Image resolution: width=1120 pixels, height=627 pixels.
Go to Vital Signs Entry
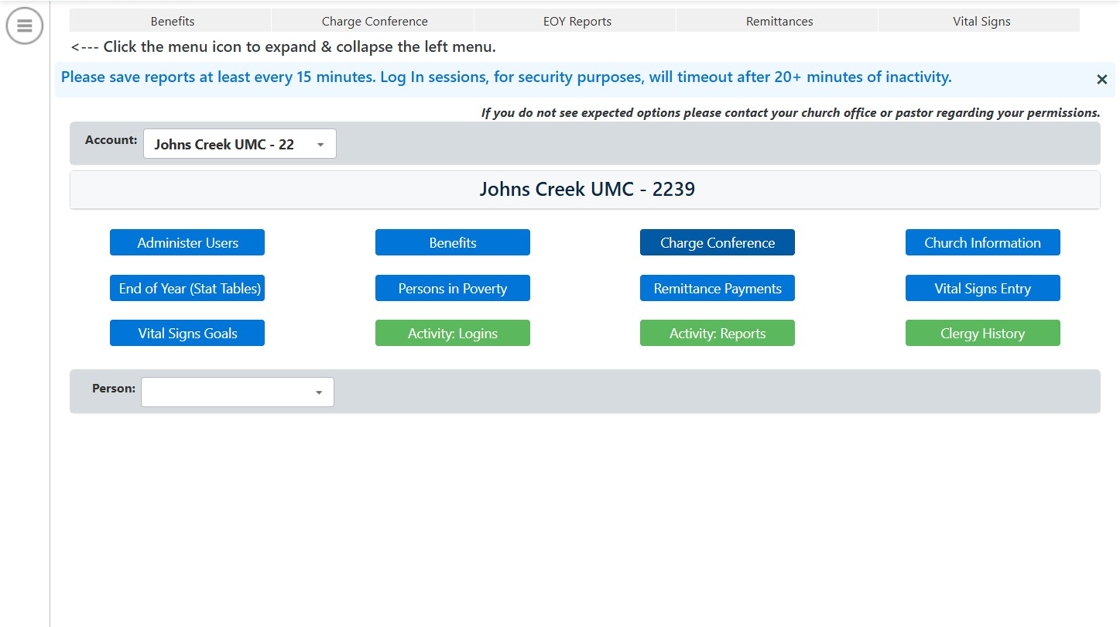(x=982, y=289)
